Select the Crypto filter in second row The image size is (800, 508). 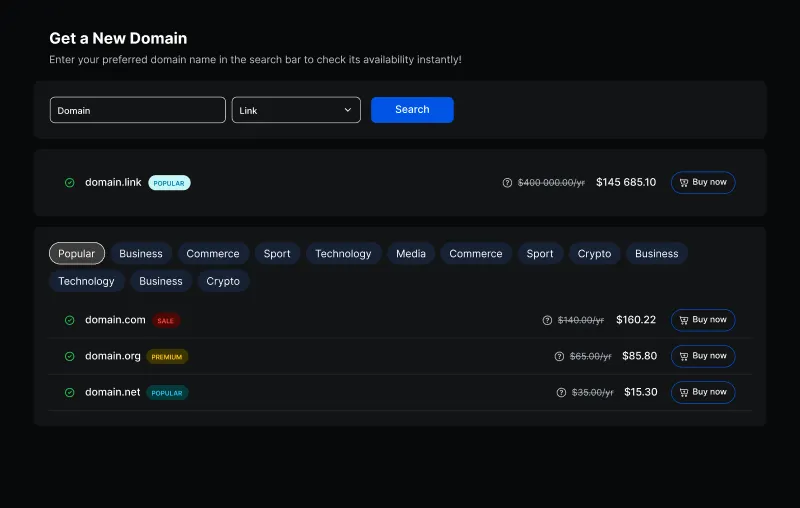pyautogui.click(x=223, y=281)
